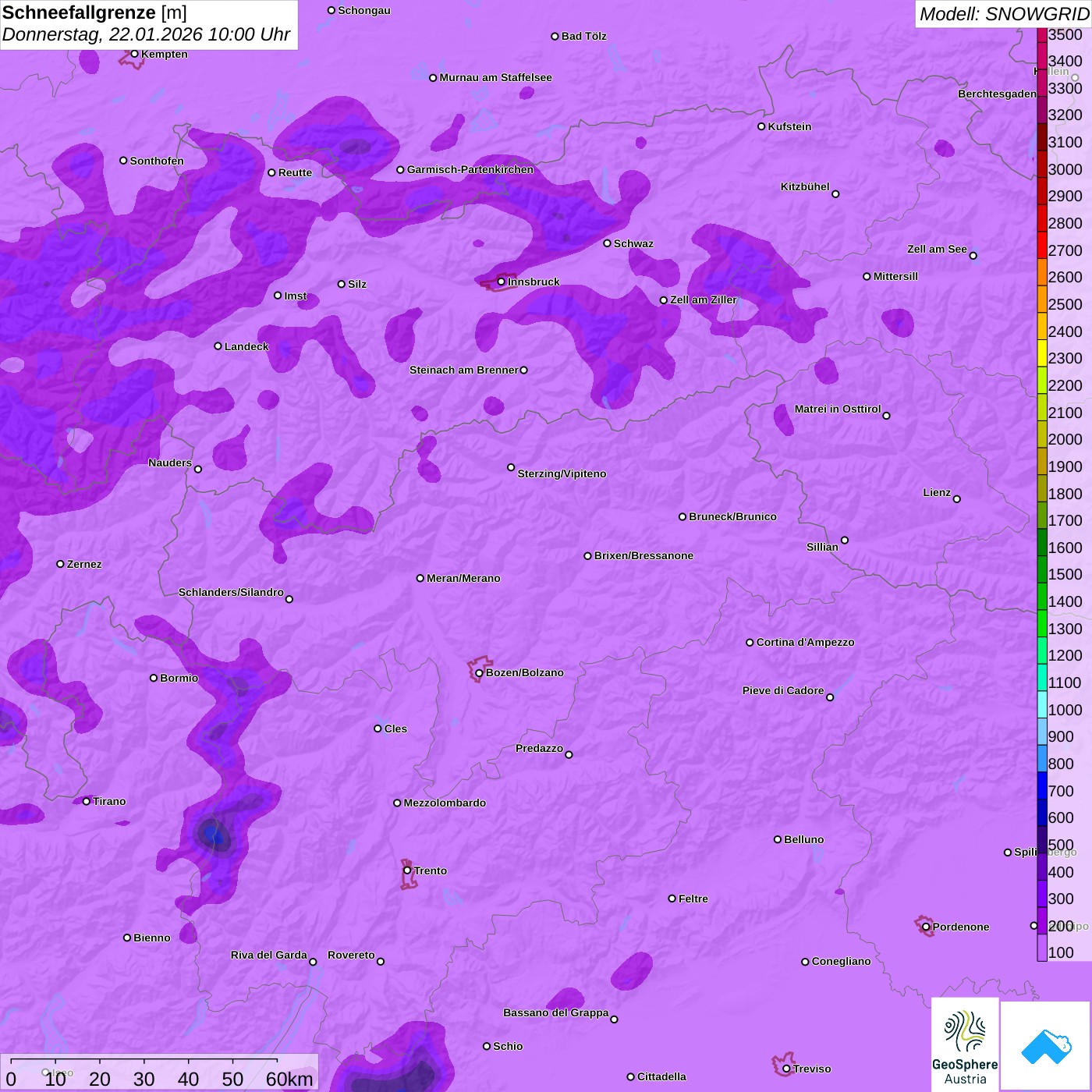The image size is (1092, 1092).
Task: Click the Kufstein location dot
Action: pos(761,126)
